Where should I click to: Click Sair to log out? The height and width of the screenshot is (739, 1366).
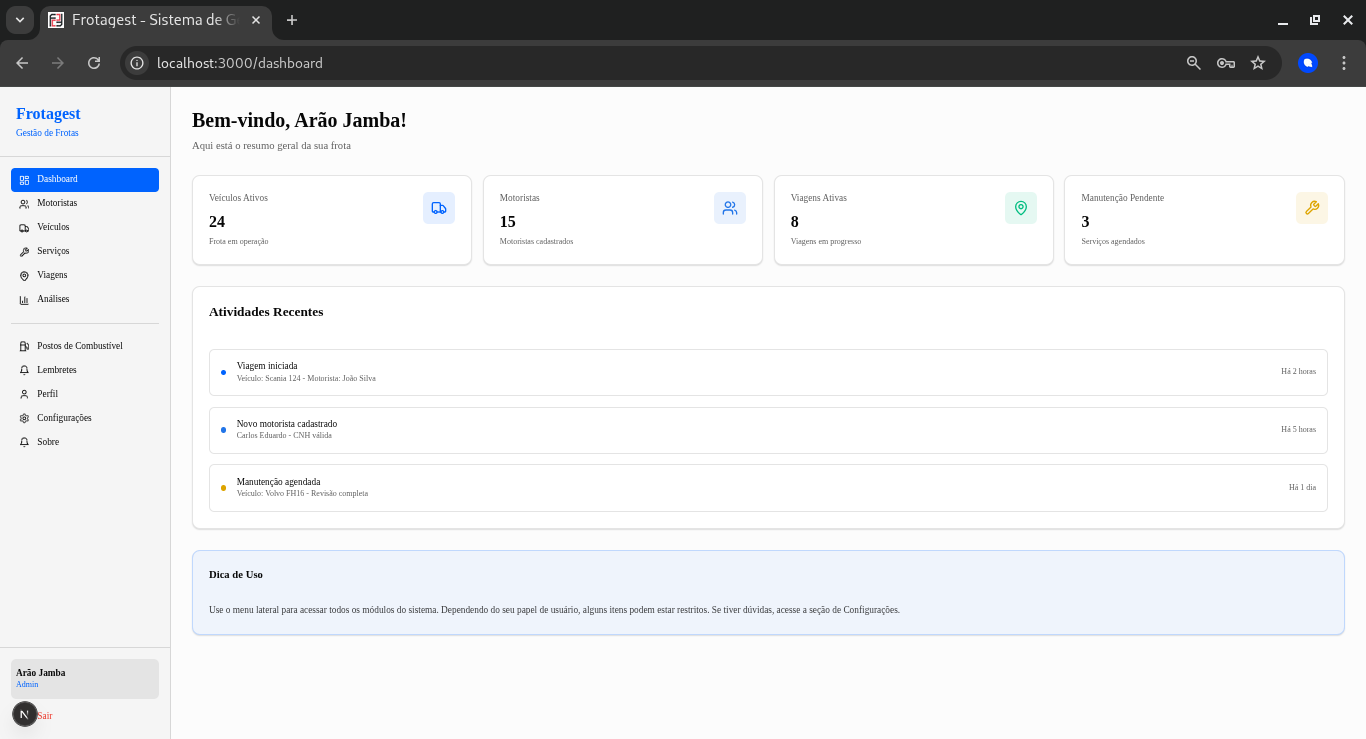click(45, 716)
